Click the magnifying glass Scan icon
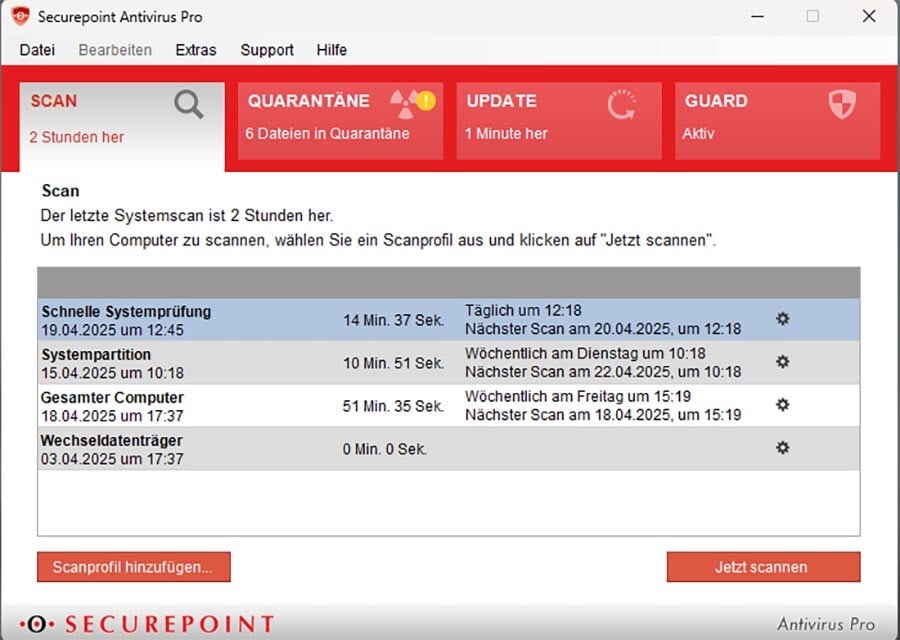 [188, 104]
